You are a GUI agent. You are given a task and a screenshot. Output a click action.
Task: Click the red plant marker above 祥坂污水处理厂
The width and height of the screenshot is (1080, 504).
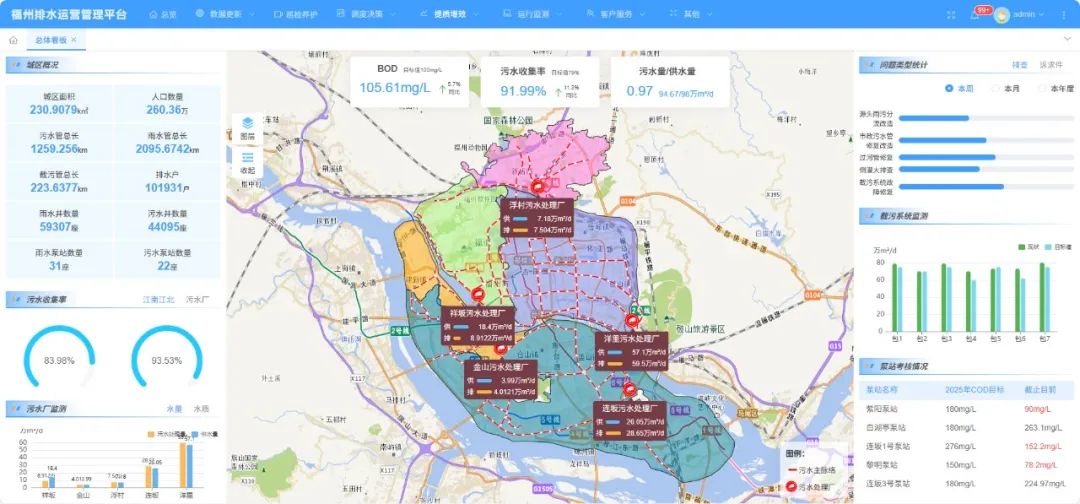pyautogui.click(x=477, y=295)
